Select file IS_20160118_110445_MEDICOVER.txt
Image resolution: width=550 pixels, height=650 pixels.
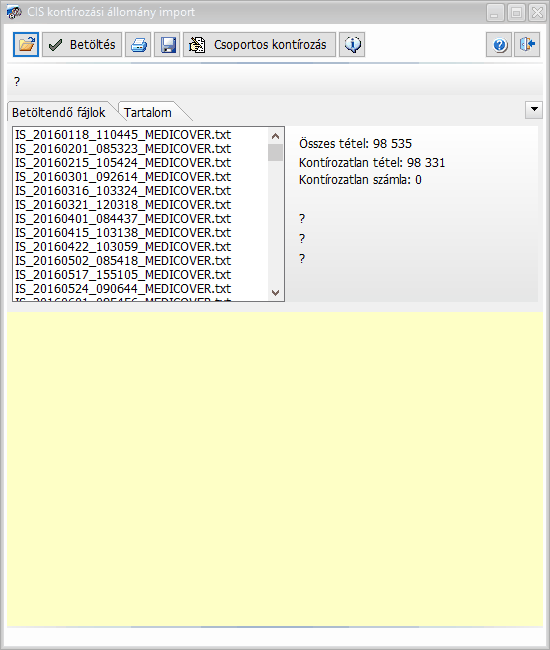pyautogui.click(x=123, y=135)
